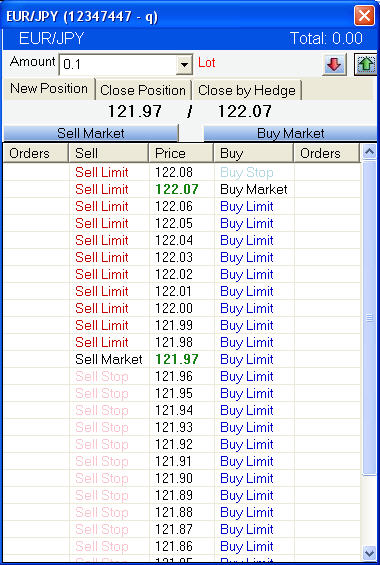The height and width of the screenshot is (565, 380).
Task: Click the red down arrow icon
Action: (334, 64)
